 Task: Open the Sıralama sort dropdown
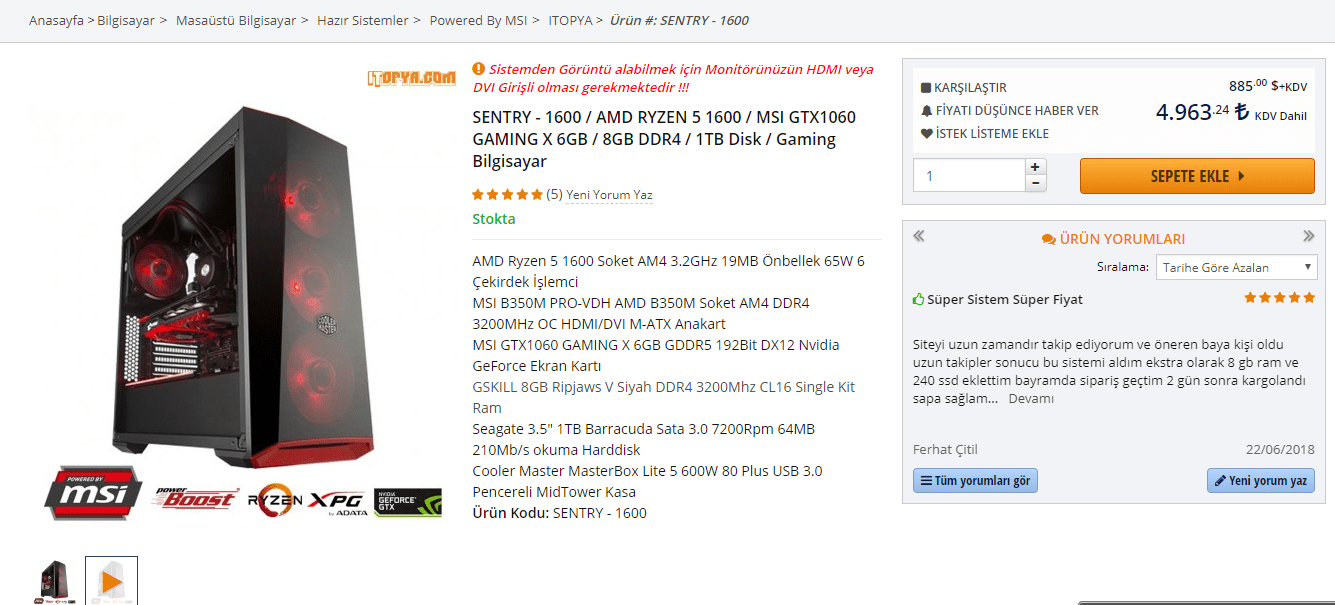pos(1237,267)
